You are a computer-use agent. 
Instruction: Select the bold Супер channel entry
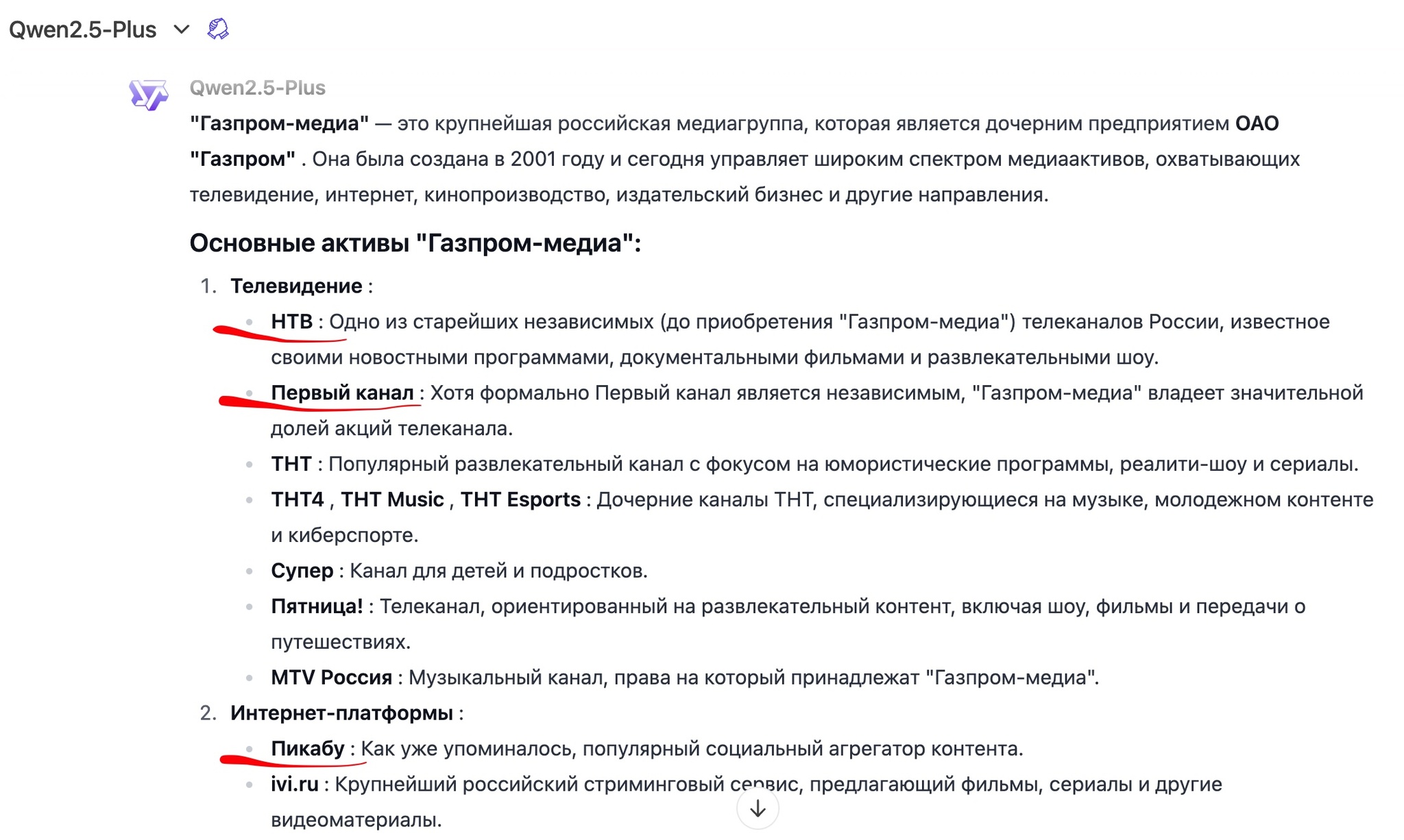(x=302, y=571)
